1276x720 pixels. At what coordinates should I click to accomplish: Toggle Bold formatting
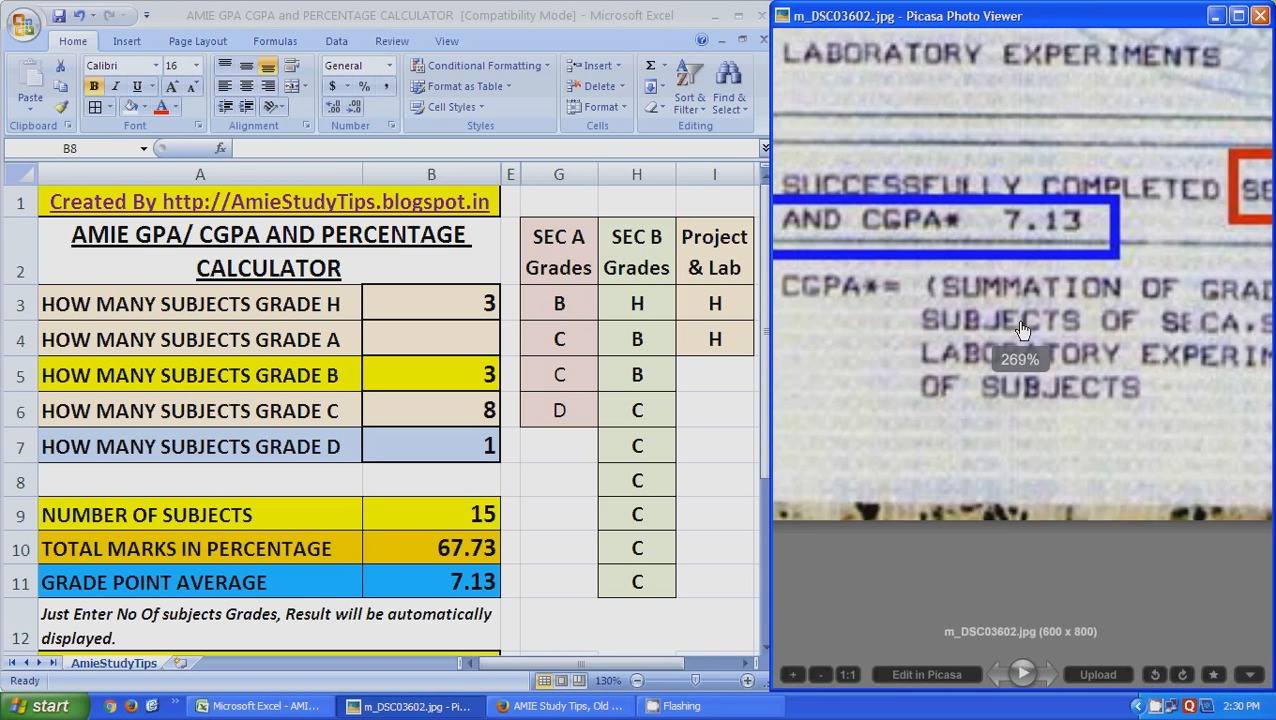pyautogui.click(x=94, y=87)
